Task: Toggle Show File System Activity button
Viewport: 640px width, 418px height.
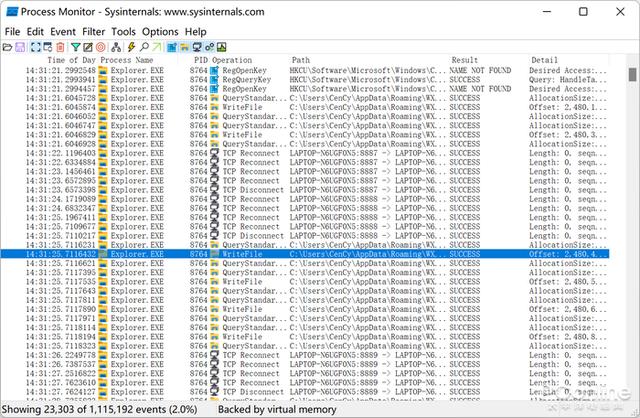Action: pyautogui.click(x=184, y=47)
